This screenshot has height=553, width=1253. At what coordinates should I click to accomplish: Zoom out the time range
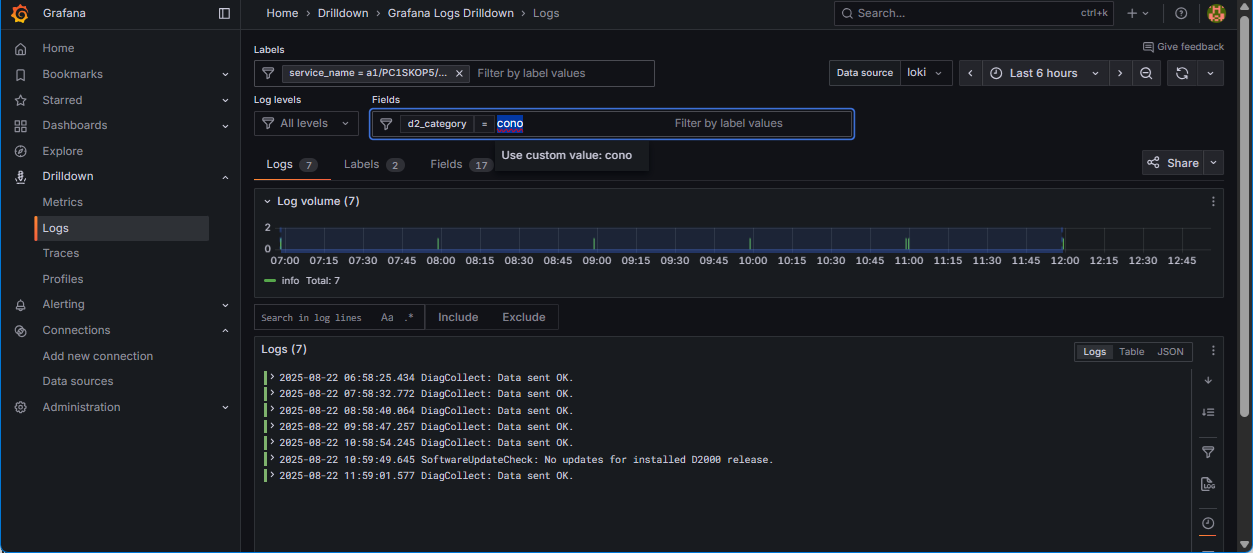[x=1146, y=73]
